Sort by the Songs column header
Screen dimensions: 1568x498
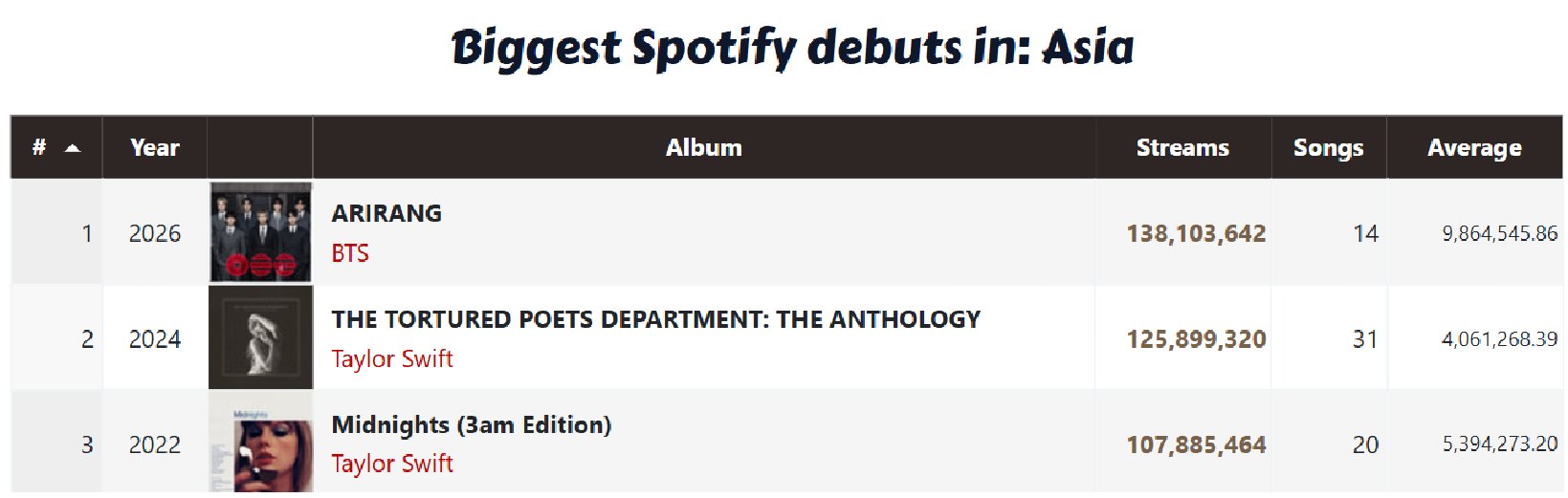pyautogui.click(x=1328, y=148)
